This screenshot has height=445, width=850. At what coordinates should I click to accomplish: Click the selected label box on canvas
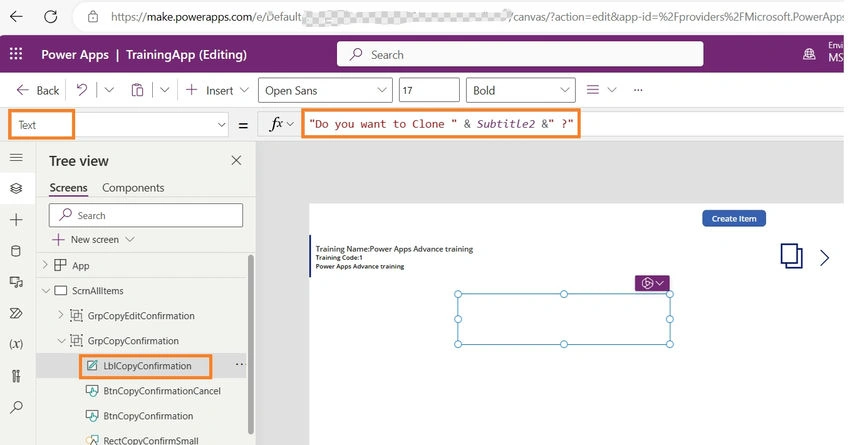click(x=564, y=319)
